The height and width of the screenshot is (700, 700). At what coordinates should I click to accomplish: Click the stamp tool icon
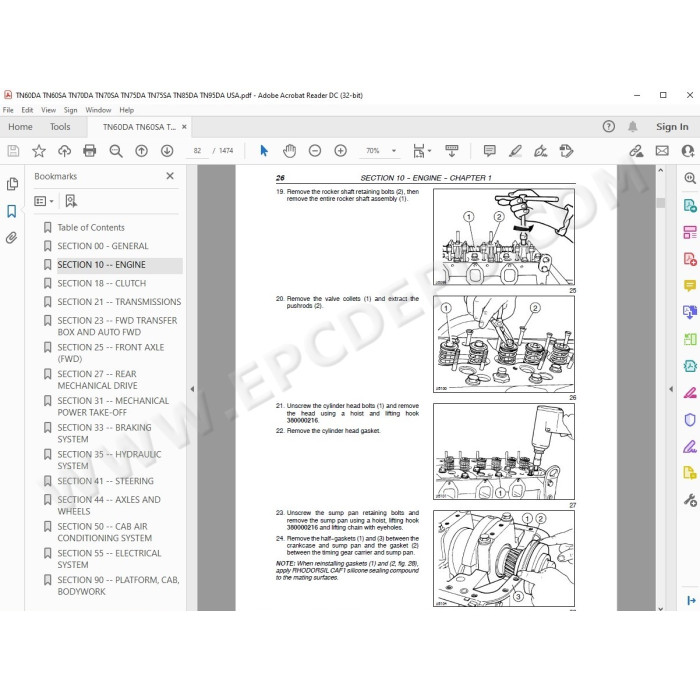tap(566, 151)
